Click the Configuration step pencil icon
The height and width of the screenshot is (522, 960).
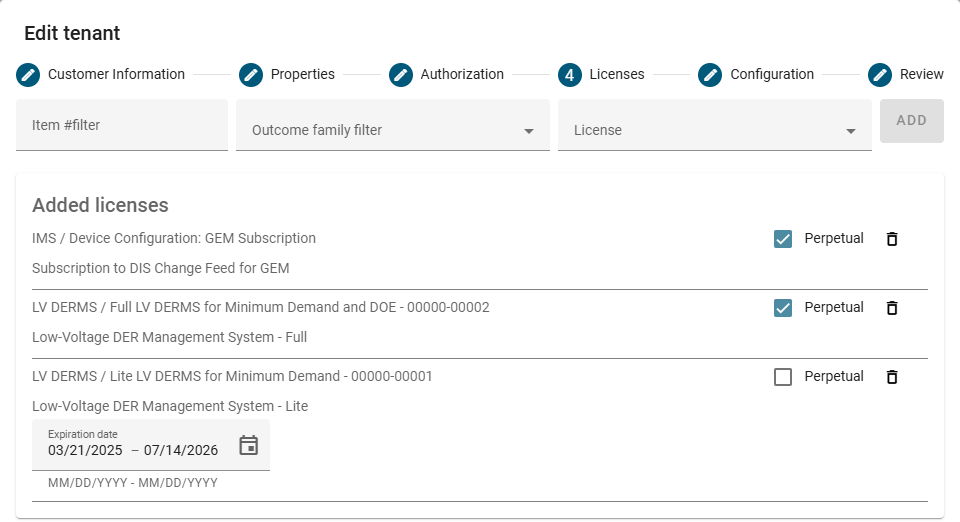(710, 75)
